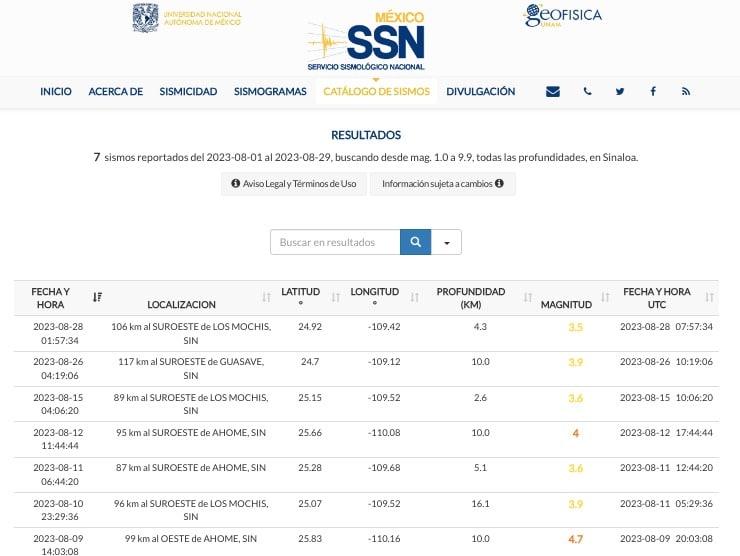Viewport: 740px width, 556px height.
Task: Select '117 km al SUROESTE de GUASAVE' row
Action: 366,369
